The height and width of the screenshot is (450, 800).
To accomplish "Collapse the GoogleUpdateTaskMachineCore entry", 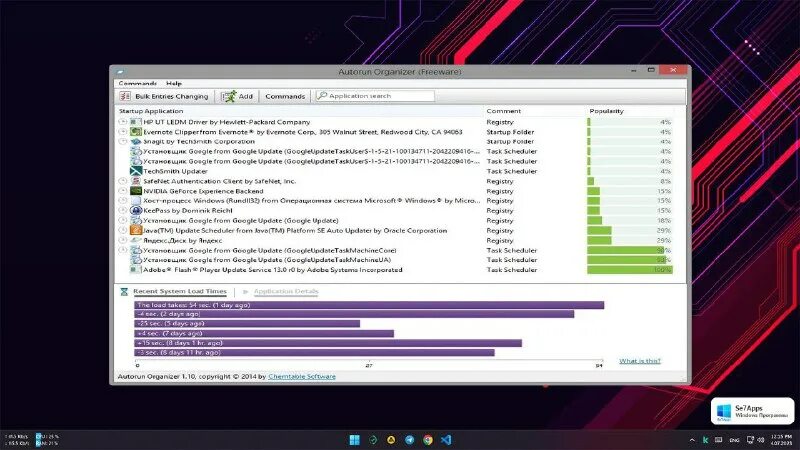I will 122,250.
